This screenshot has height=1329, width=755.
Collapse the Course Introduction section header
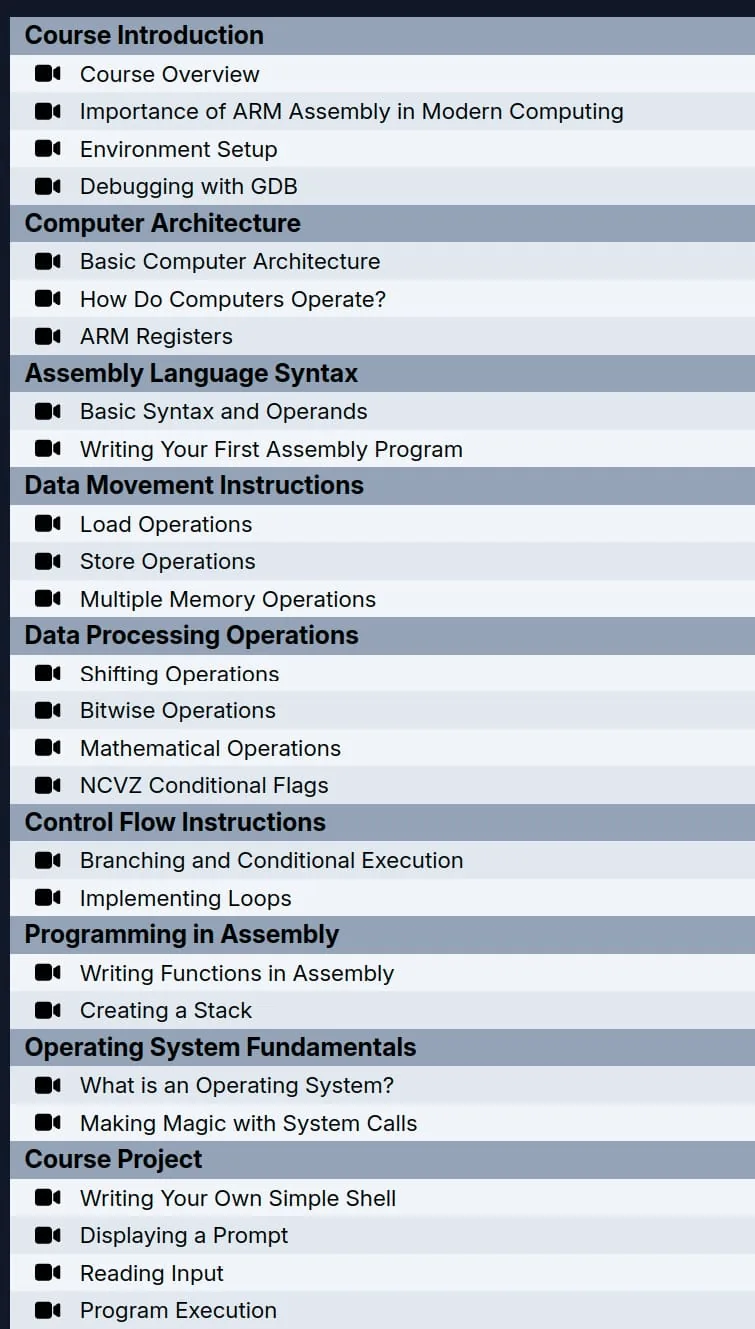[x=382, y=36]
